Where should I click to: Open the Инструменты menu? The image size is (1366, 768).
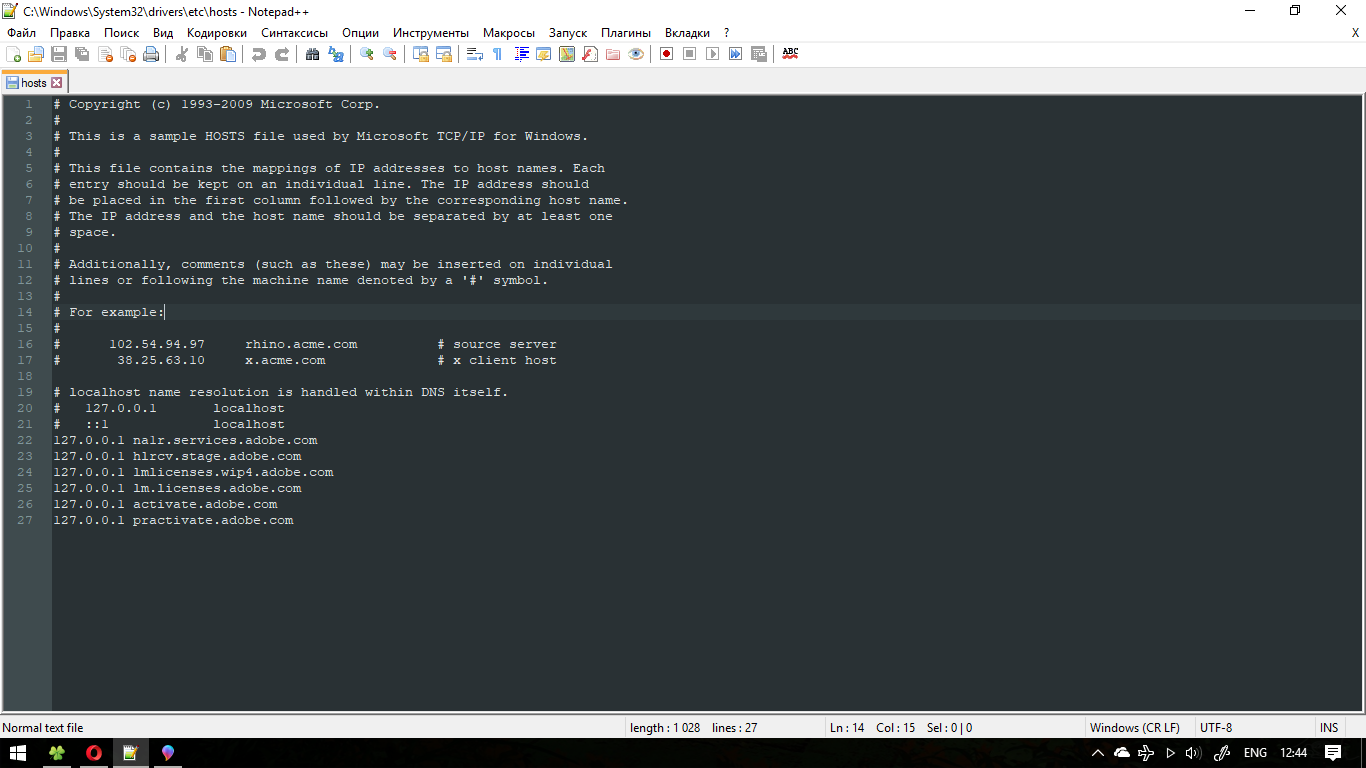[x=431, y=33]
